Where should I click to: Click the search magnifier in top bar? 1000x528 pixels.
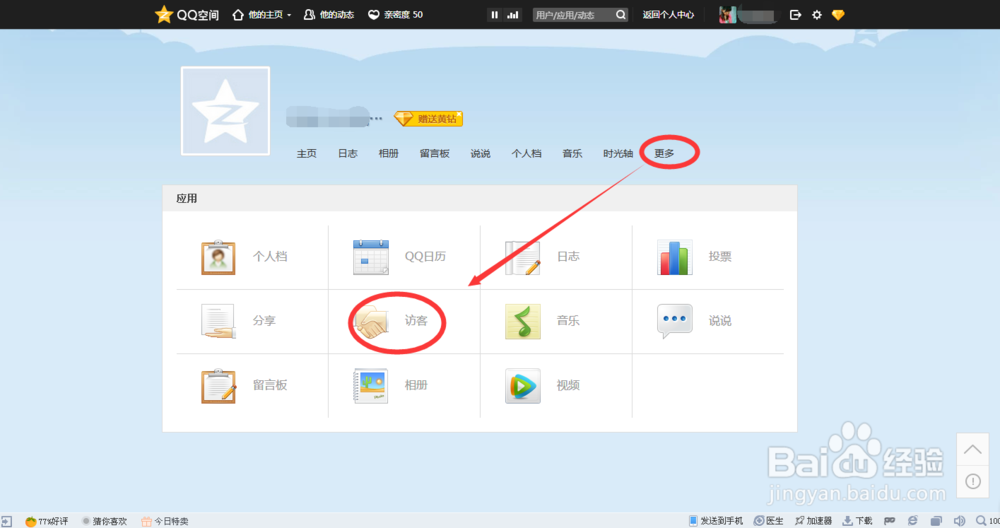(621, 15)
